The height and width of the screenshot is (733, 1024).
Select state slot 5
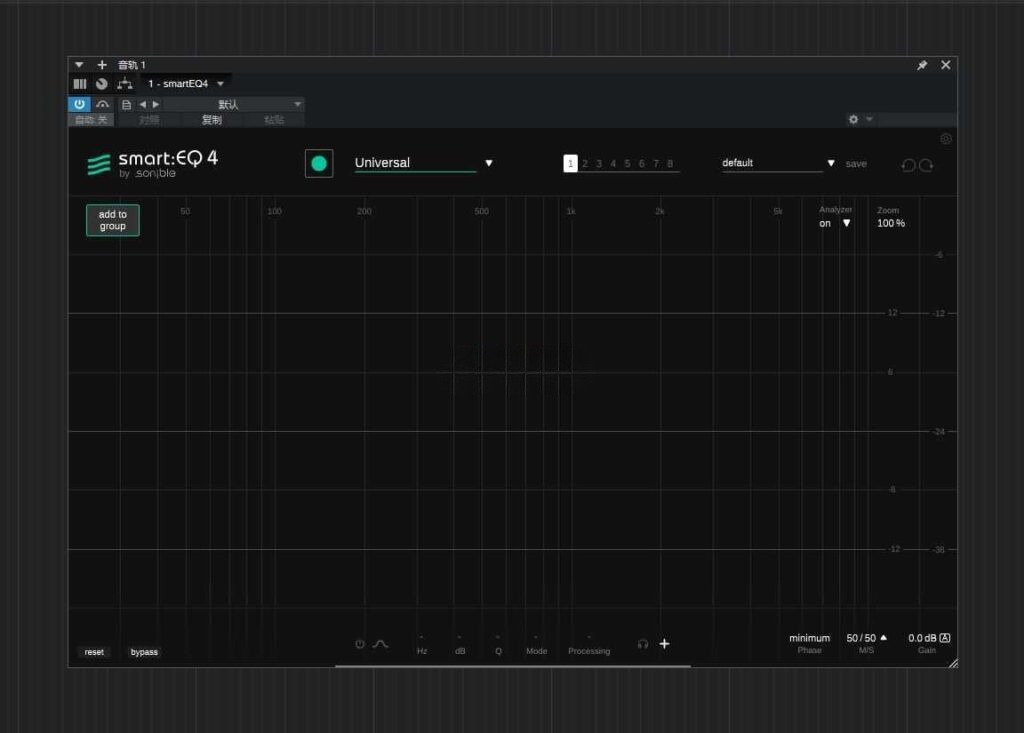pos(628,163)
